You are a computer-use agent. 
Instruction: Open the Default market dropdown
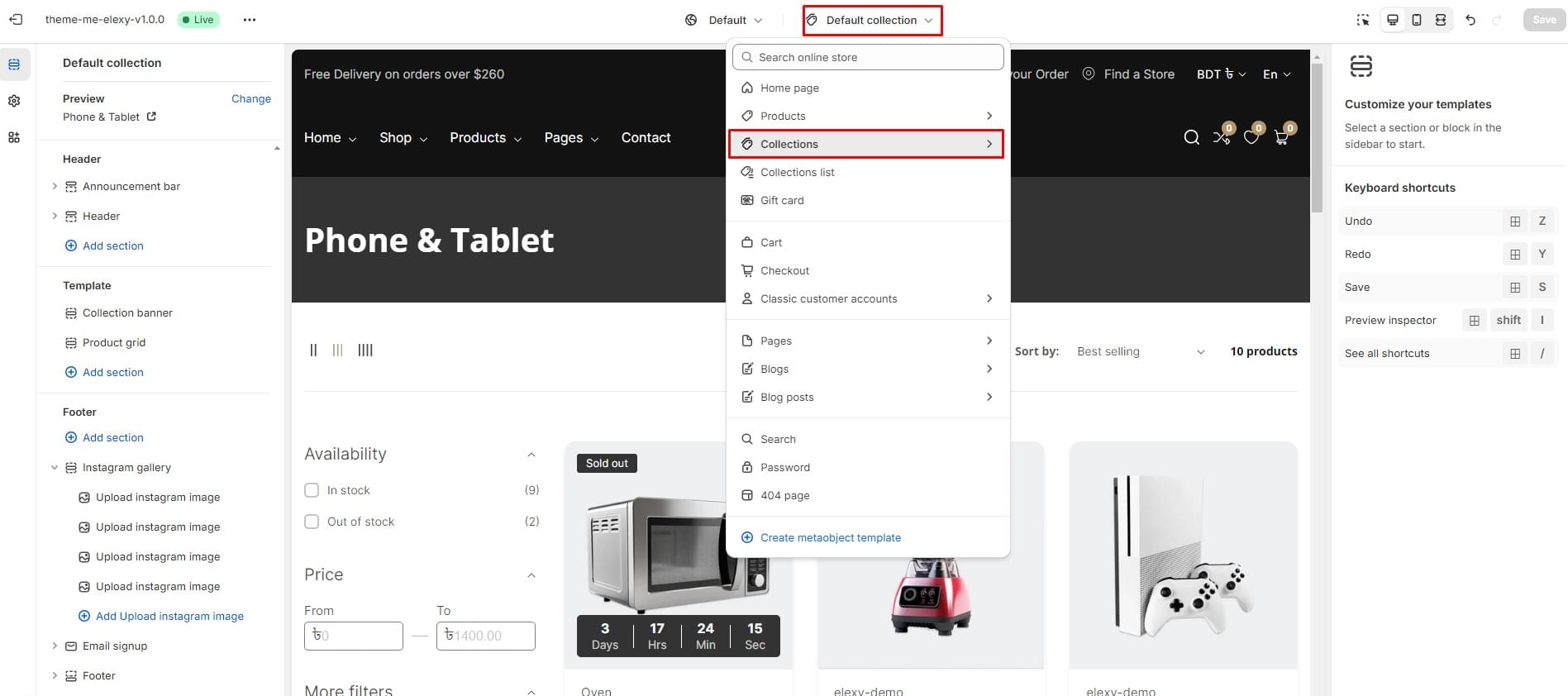coord(723,20)
